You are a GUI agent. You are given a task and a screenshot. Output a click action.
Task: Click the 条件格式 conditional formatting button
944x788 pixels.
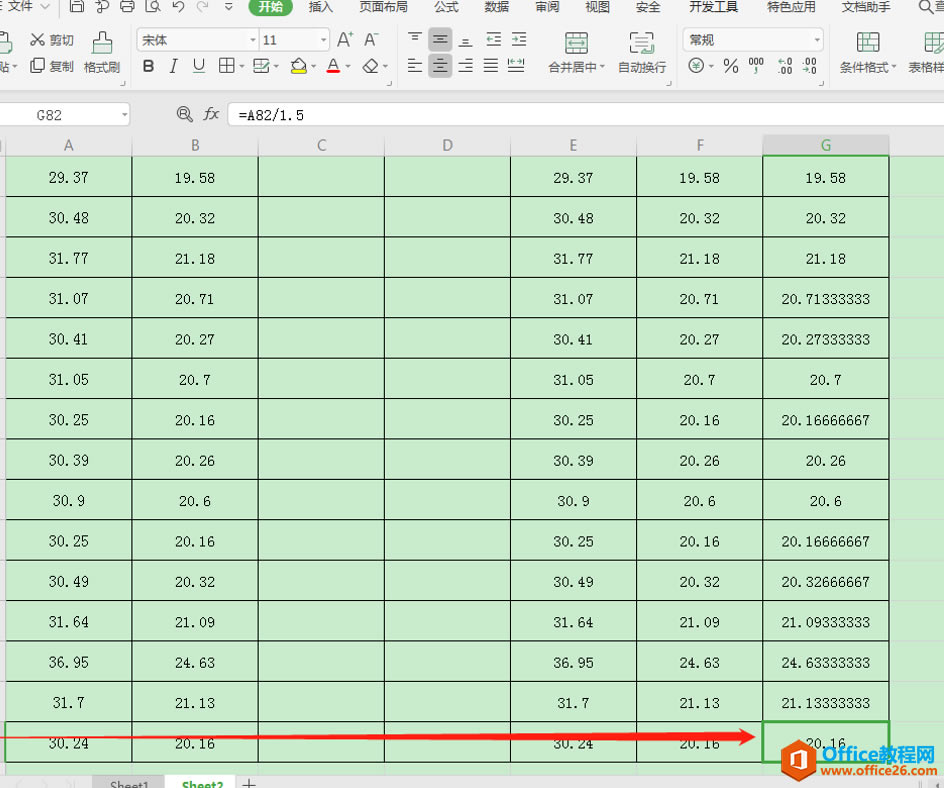click(x=868, y=53)
